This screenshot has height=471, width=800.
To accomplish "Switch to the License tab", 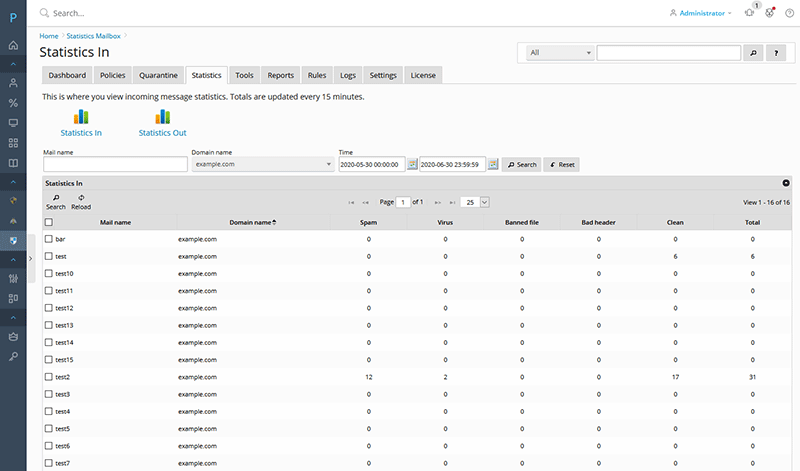I will pyautogui.click(x=423, y=75).
